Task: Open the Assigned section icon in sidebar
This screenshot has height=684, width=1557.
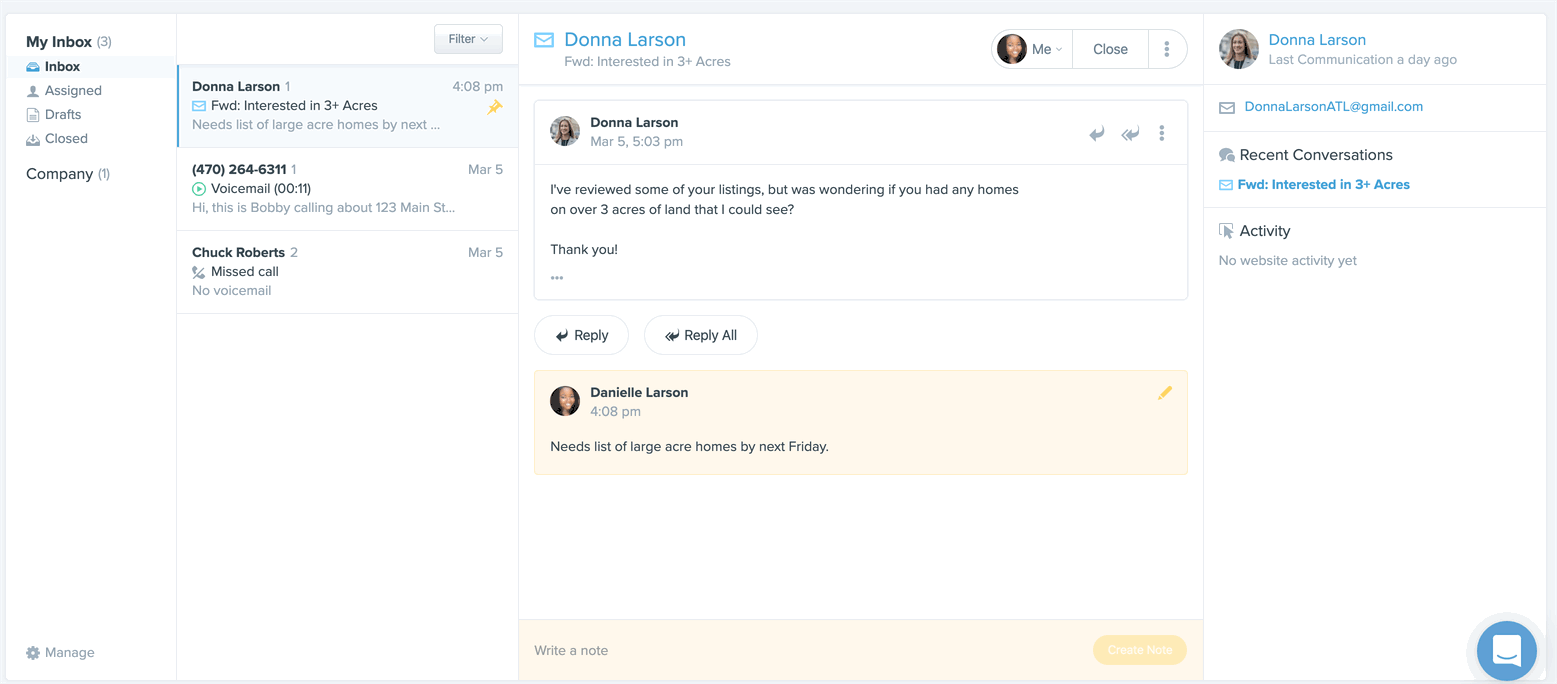Action: (x=33, y=90)
